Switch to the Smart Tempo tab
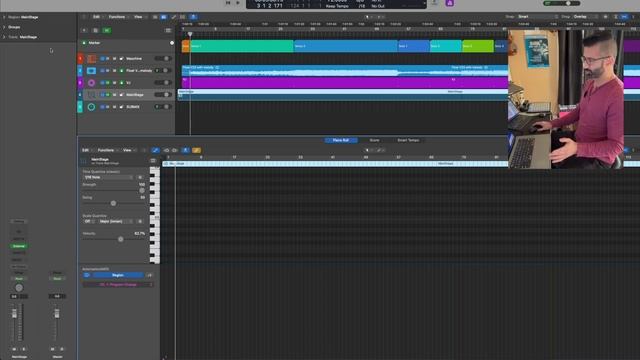 tap(408, 140)
